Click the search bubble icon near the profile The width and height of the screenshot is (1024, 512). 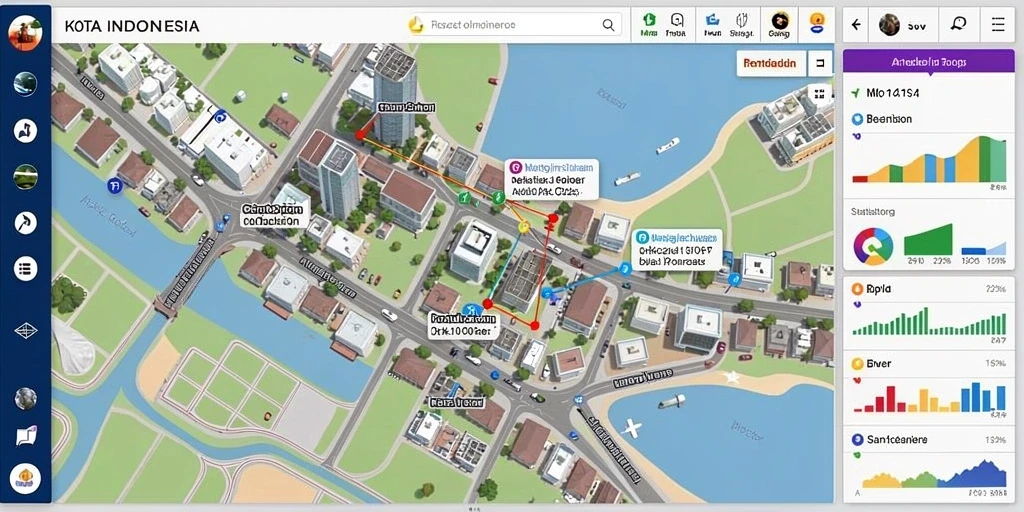click(x=958, y=25)
